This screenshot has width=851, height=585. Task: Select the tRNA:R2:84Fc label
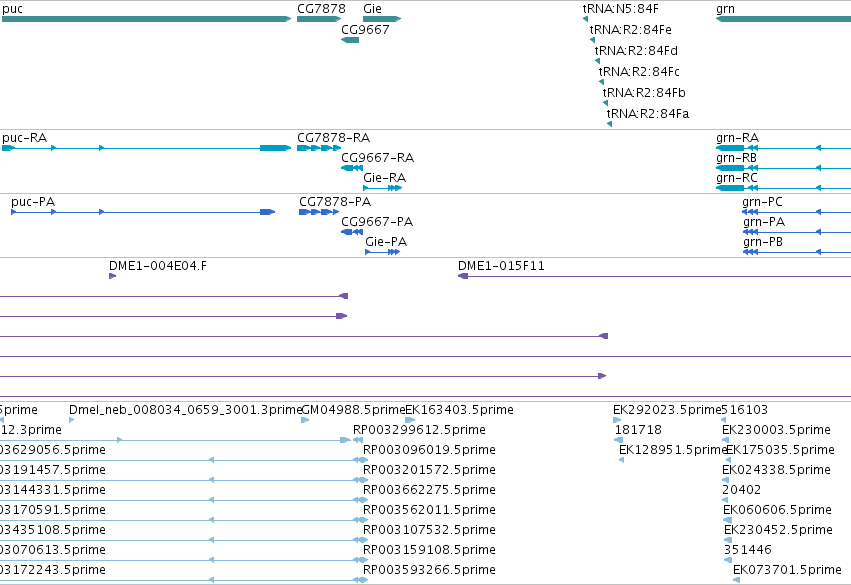(639, 72)
